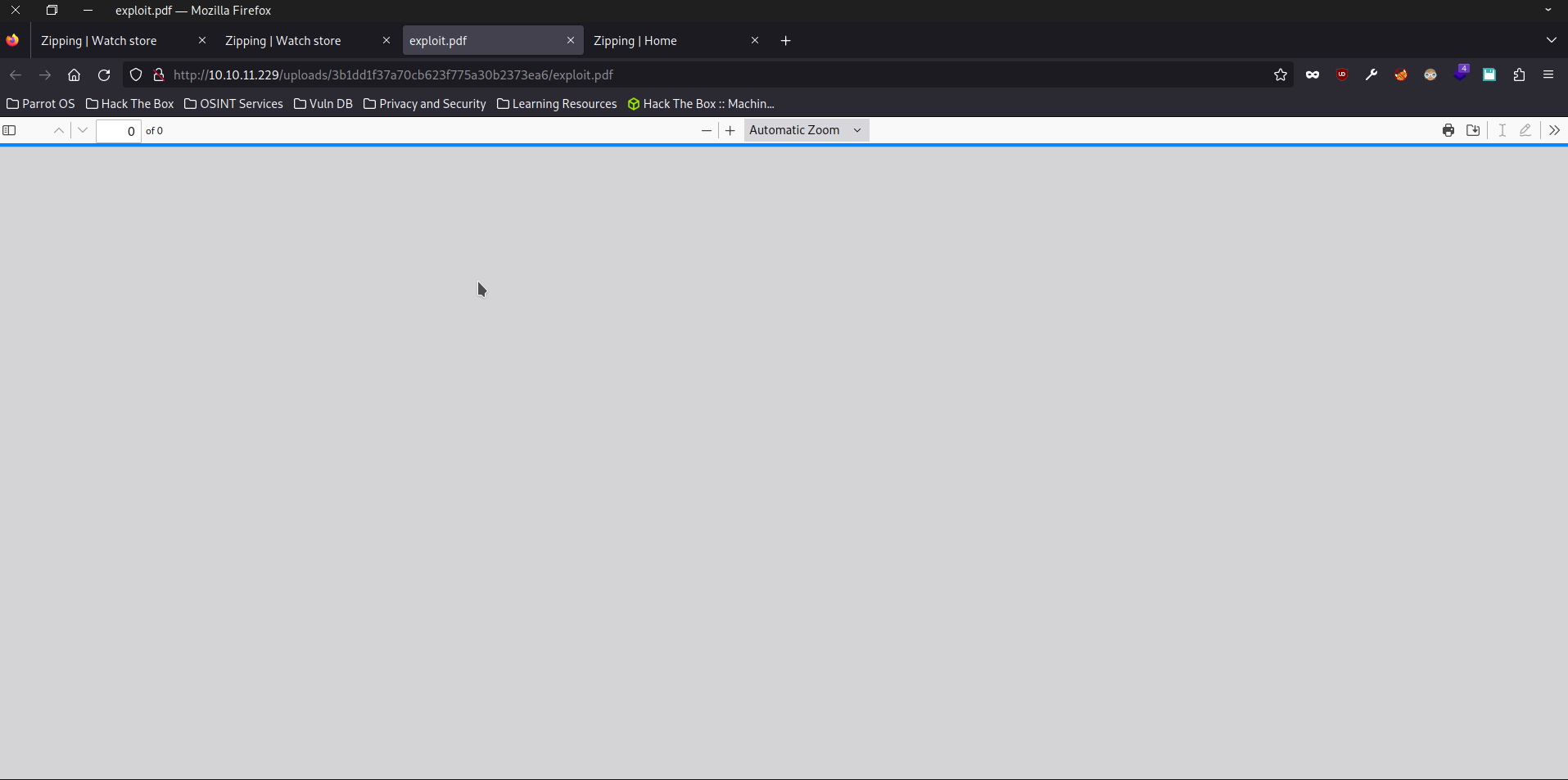The image size is (1568, 780).
Task: Zoom in the PDF with plus
Action: click(730, 130)
